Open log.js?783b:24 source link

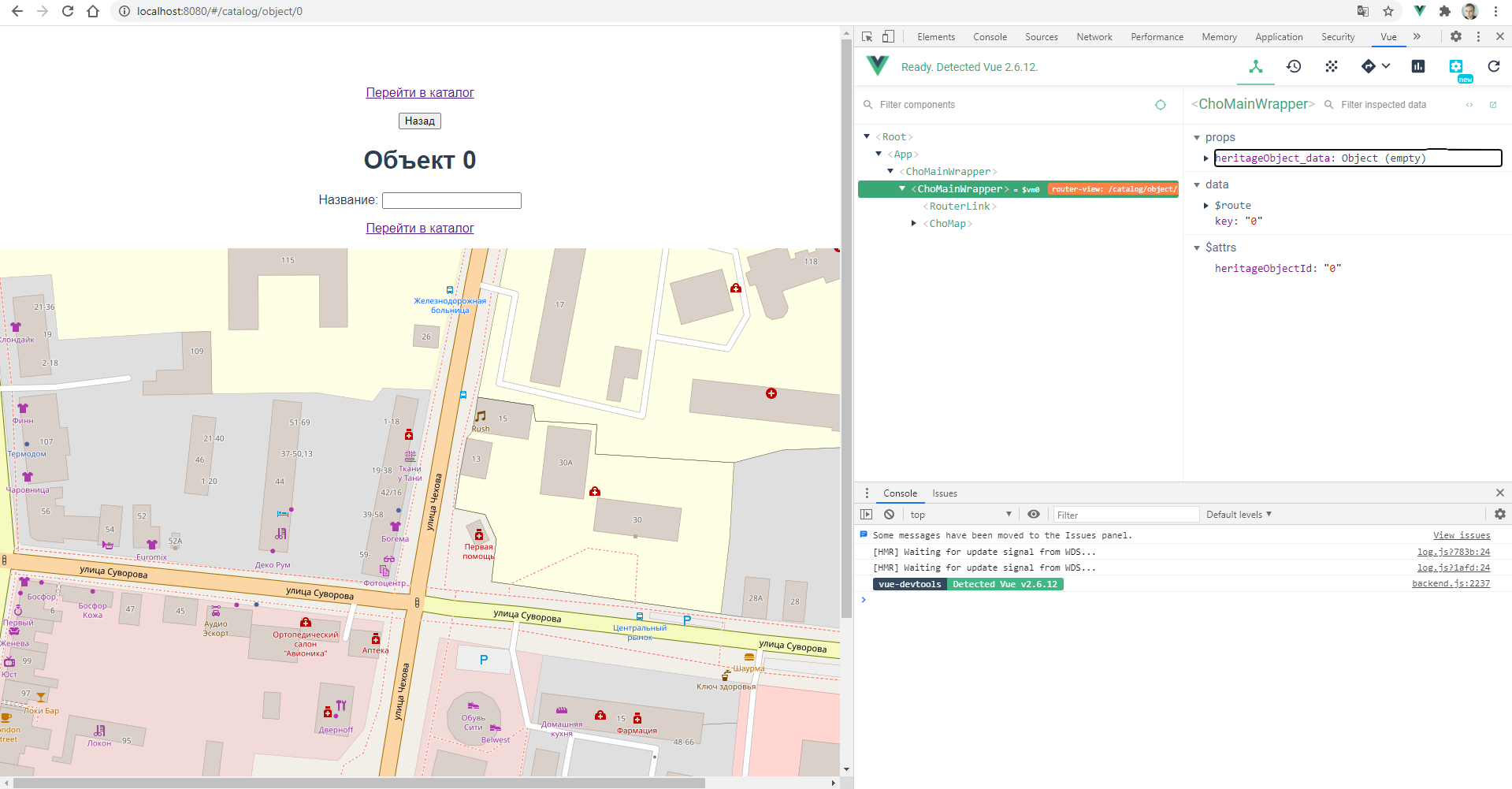[1454, 552]
